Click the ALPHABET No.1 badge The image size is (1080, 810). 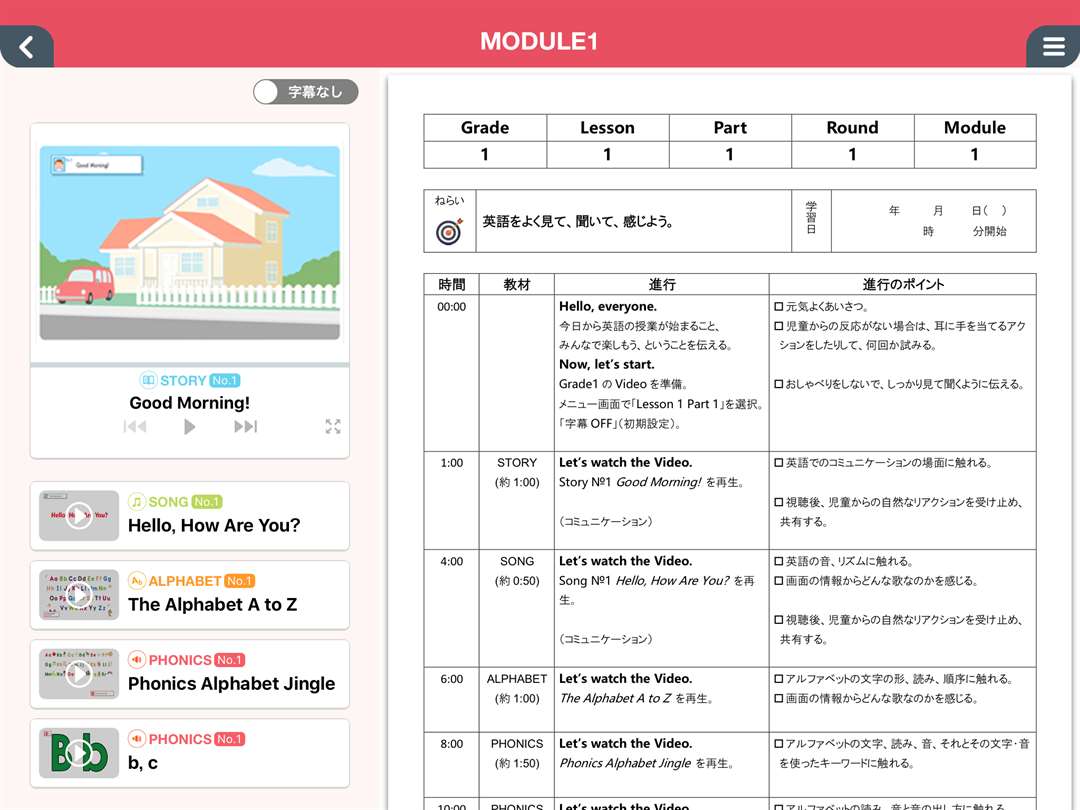(x=240, y=581)
